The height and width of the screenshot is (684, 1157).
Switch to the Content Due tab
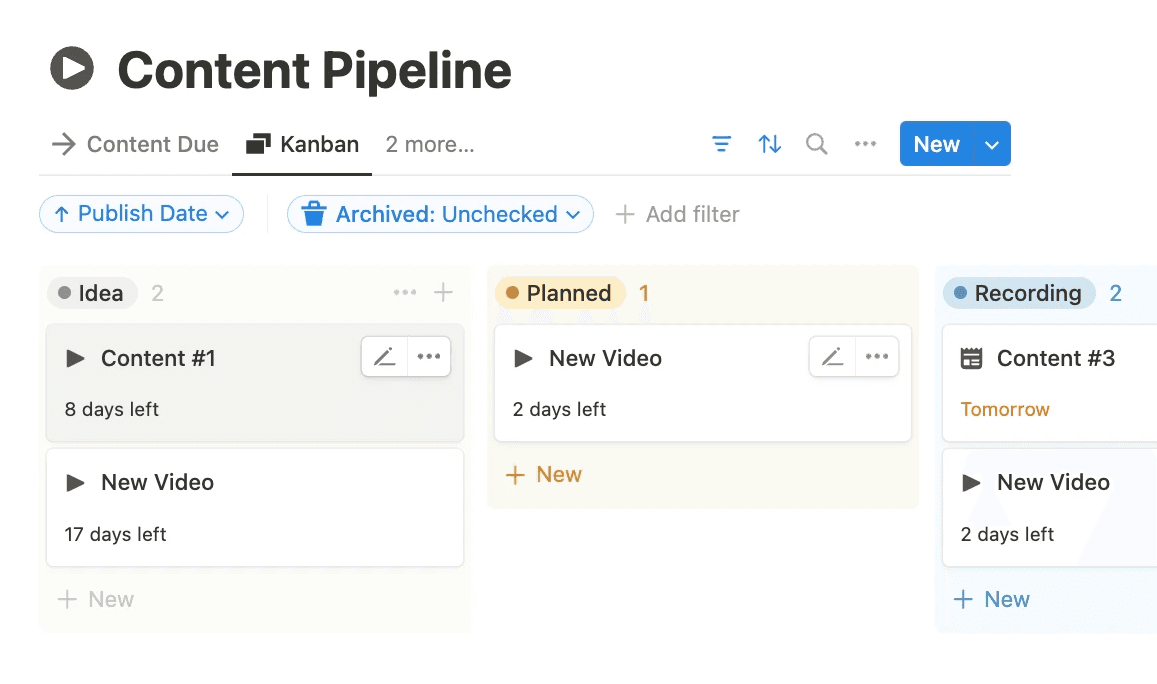tap(135, 144)
